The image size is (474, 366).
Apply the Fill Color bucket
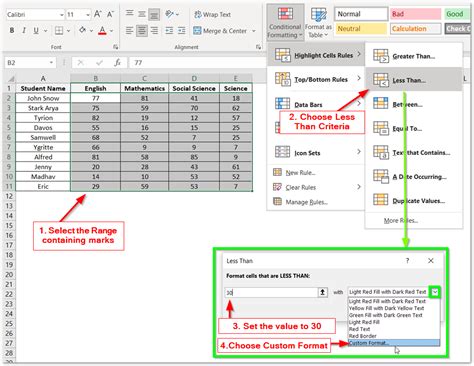coord(82,30)
